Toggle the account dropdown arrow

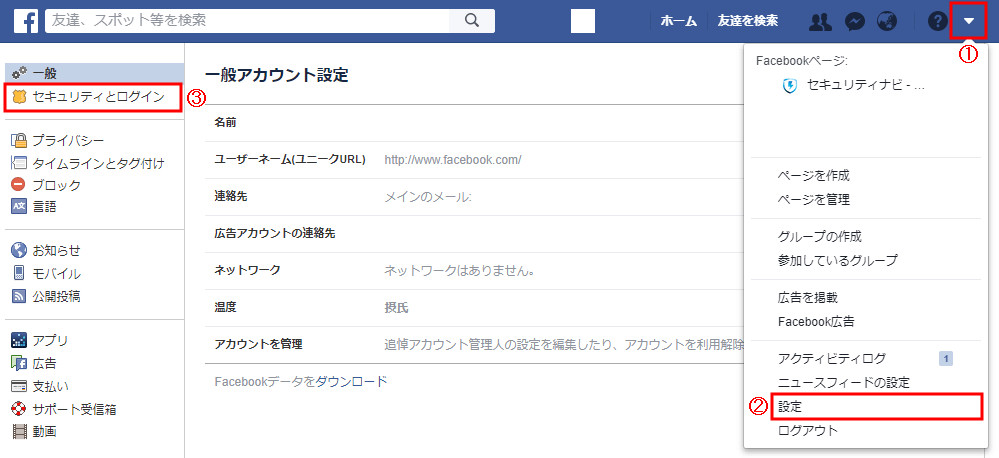(969, 21)
